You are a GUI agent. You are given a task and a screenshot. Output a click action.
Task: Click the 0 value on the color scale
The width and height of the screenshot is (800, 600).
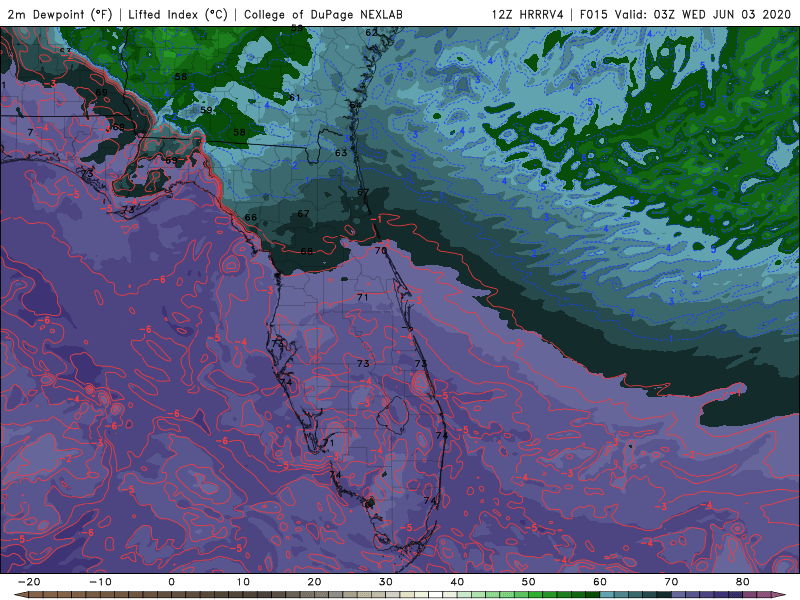[171, 582]
